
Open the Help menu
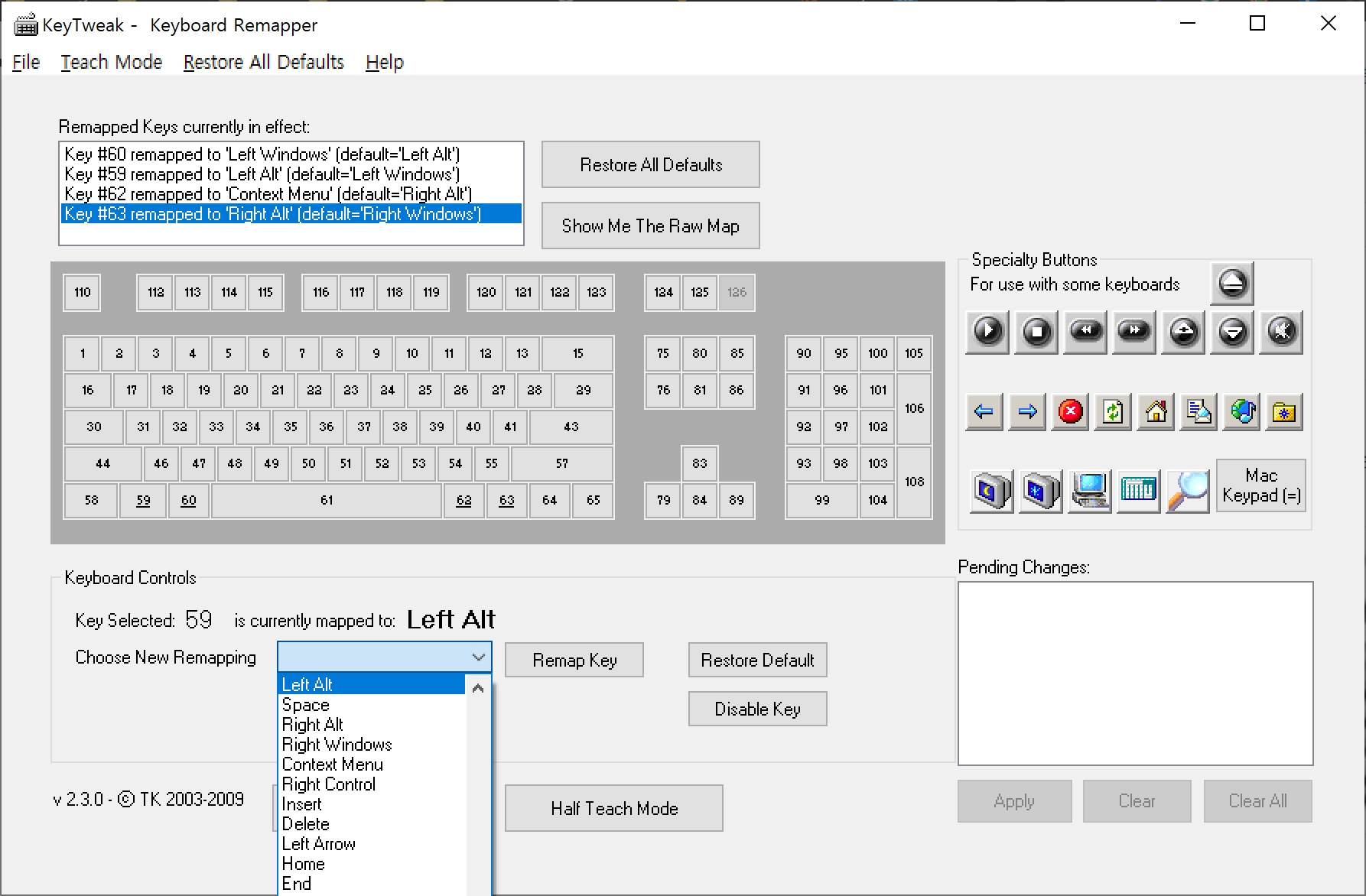point(385,62)
